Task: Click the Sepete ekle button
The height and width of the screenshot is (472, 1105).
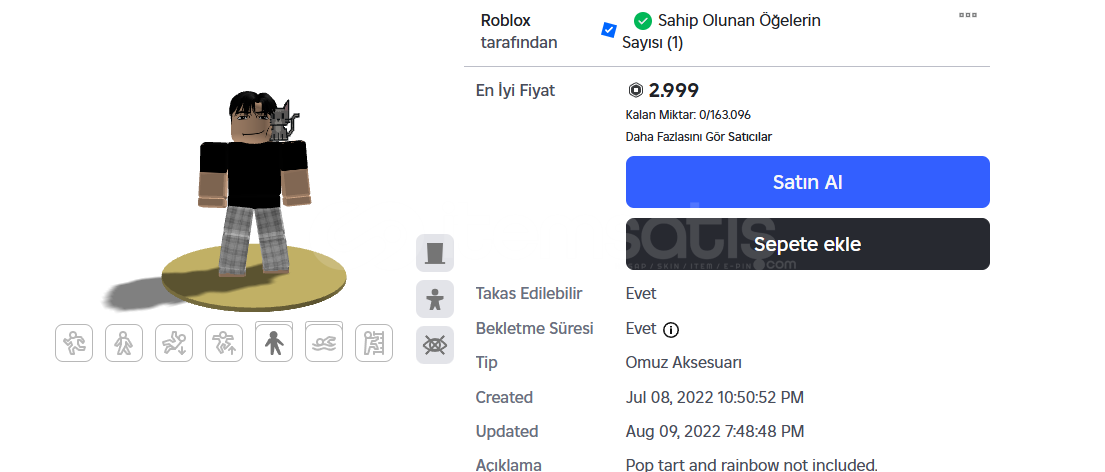Action: 808,244
